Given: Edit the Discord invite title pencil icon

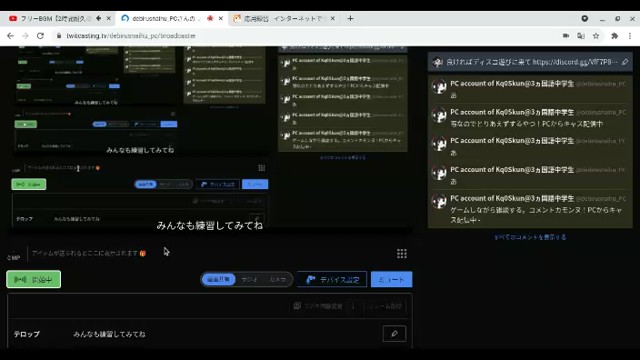Looking at the screenshot, I should (x=625, y=62).
